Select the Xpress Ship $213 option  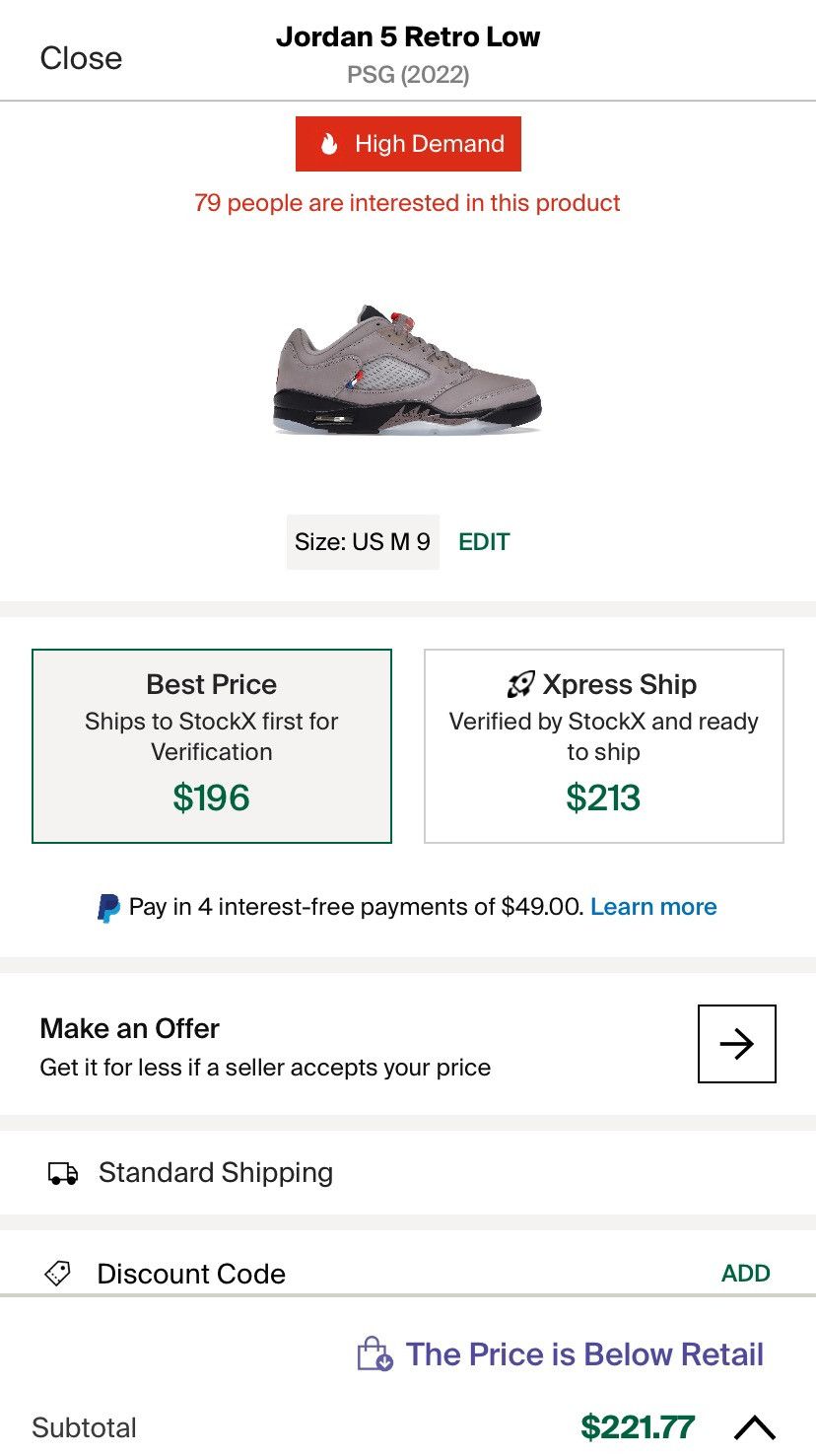[603, 746]
